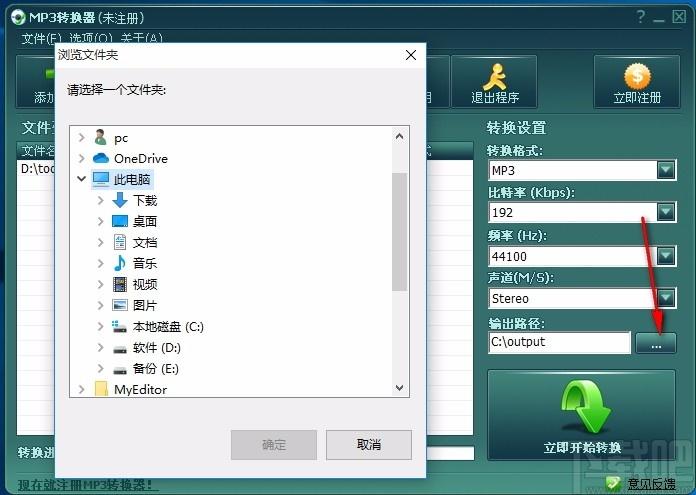696x495 pixels.
Task: Click the MP3 converter app logo icon
Action: tap(18, 18)
